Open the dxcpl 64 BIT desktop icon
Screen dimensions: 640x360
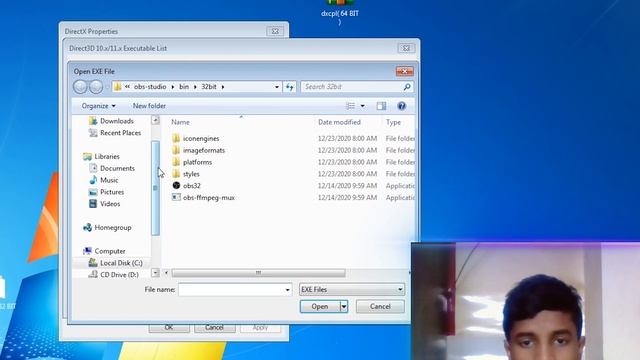pyautogui.click(x=340, y=12)
